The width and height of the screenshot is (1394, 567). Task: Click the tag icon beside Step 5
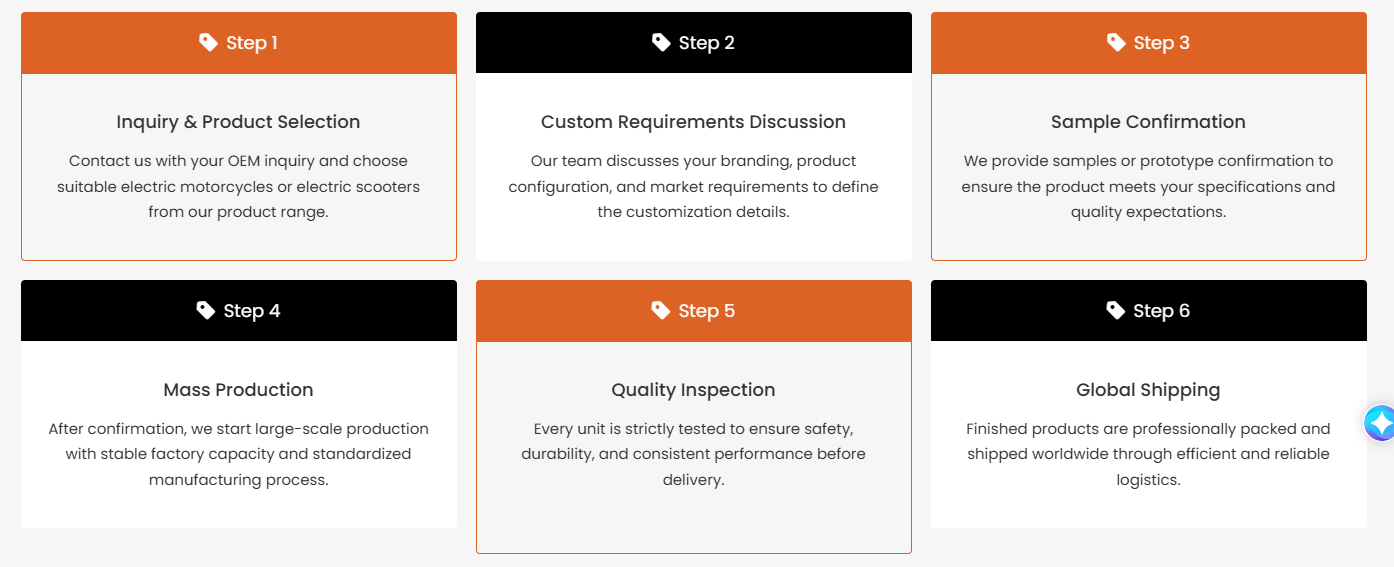pos(661,310)
